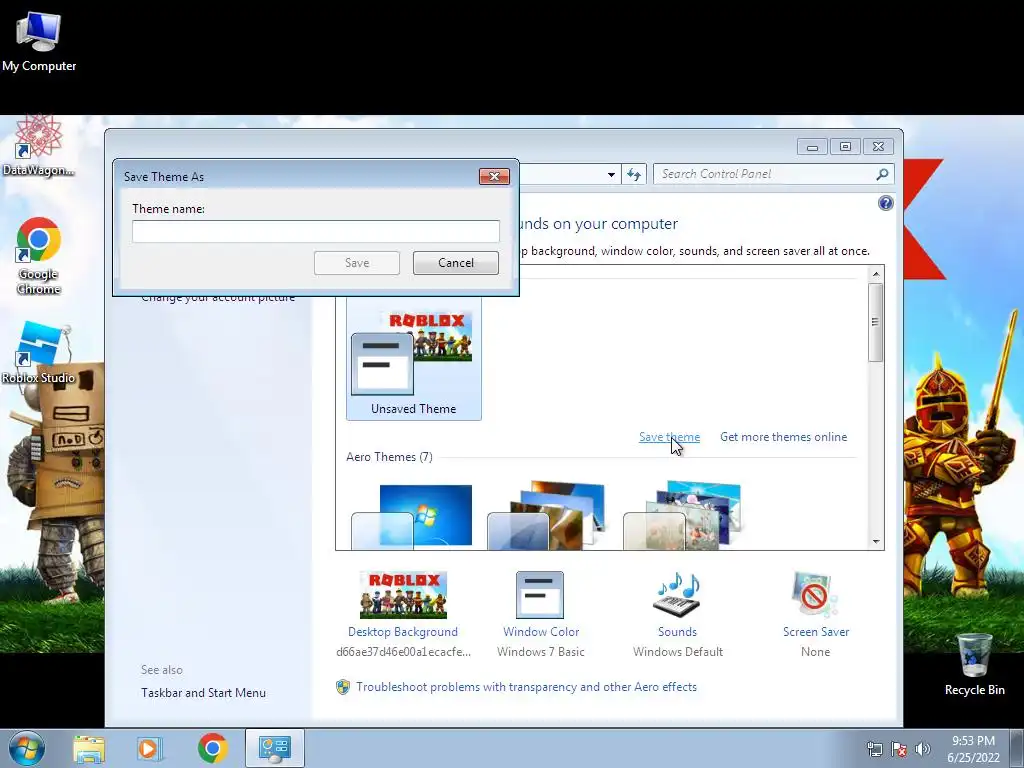The image size is (1024, 768).
Task: Open the Screen Saver settings icon
Action: click(815, 595)
